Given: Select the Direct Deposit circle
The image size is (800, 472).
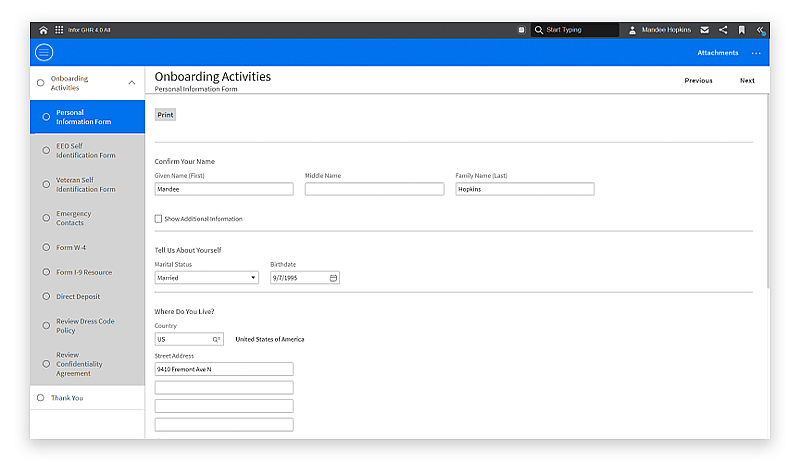Looking at the screenshot, I should (x=46, y=296).
